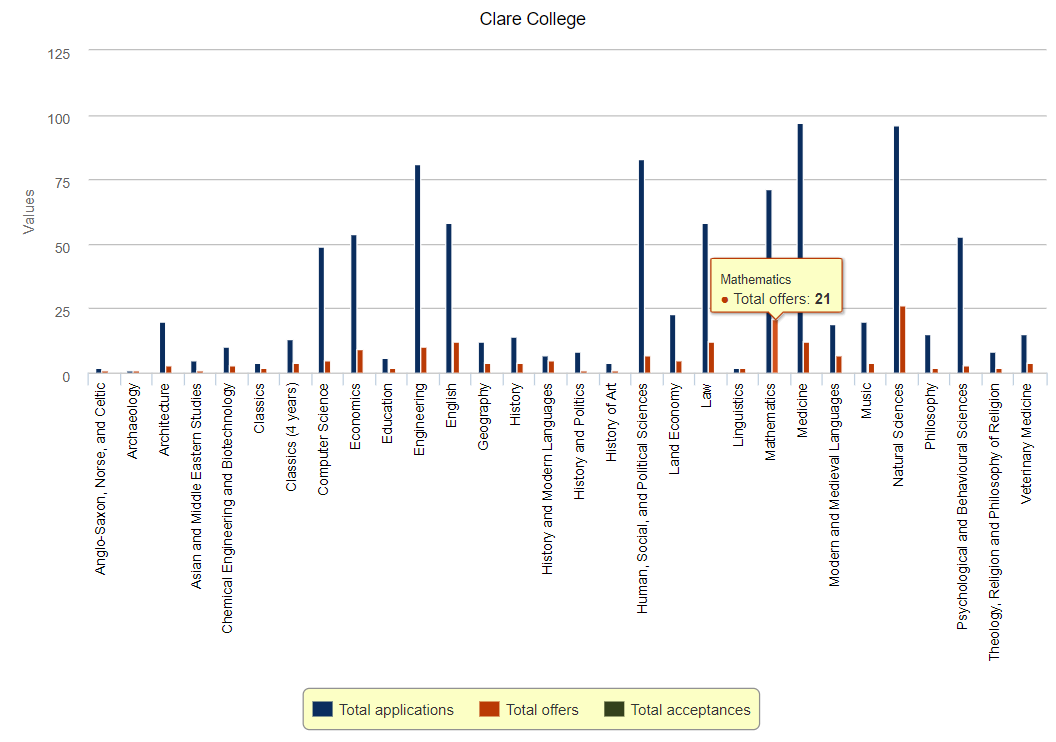Screen dimensions: 1056x742
Task: Click the Psychological and Behavioural Sciences applications bar
Action: point(960,306)
